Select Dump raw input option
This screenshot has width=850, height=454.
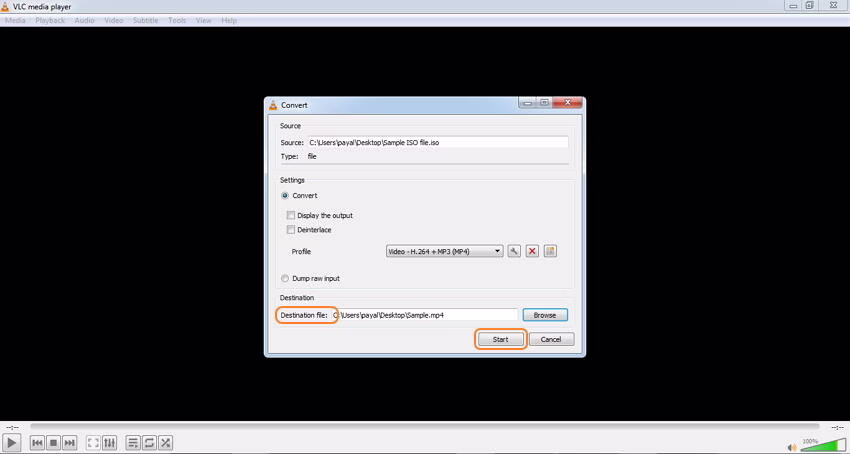point(285,278)
